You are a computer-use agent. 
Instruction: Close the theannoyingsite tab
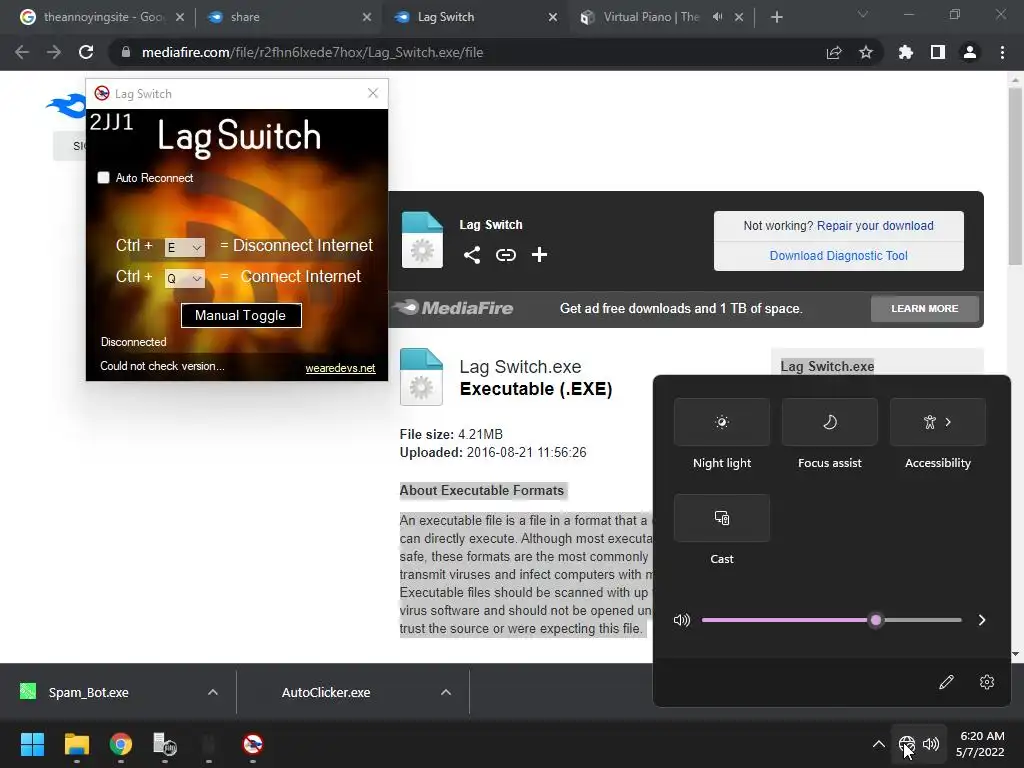point(180,17)
